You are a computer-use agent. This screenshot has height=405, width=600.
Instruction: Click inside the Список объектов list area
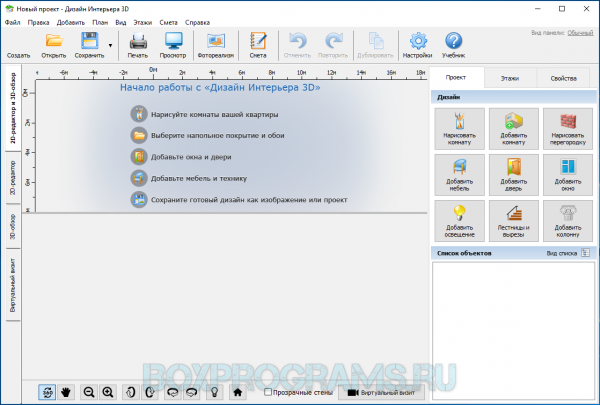(514, 331)
